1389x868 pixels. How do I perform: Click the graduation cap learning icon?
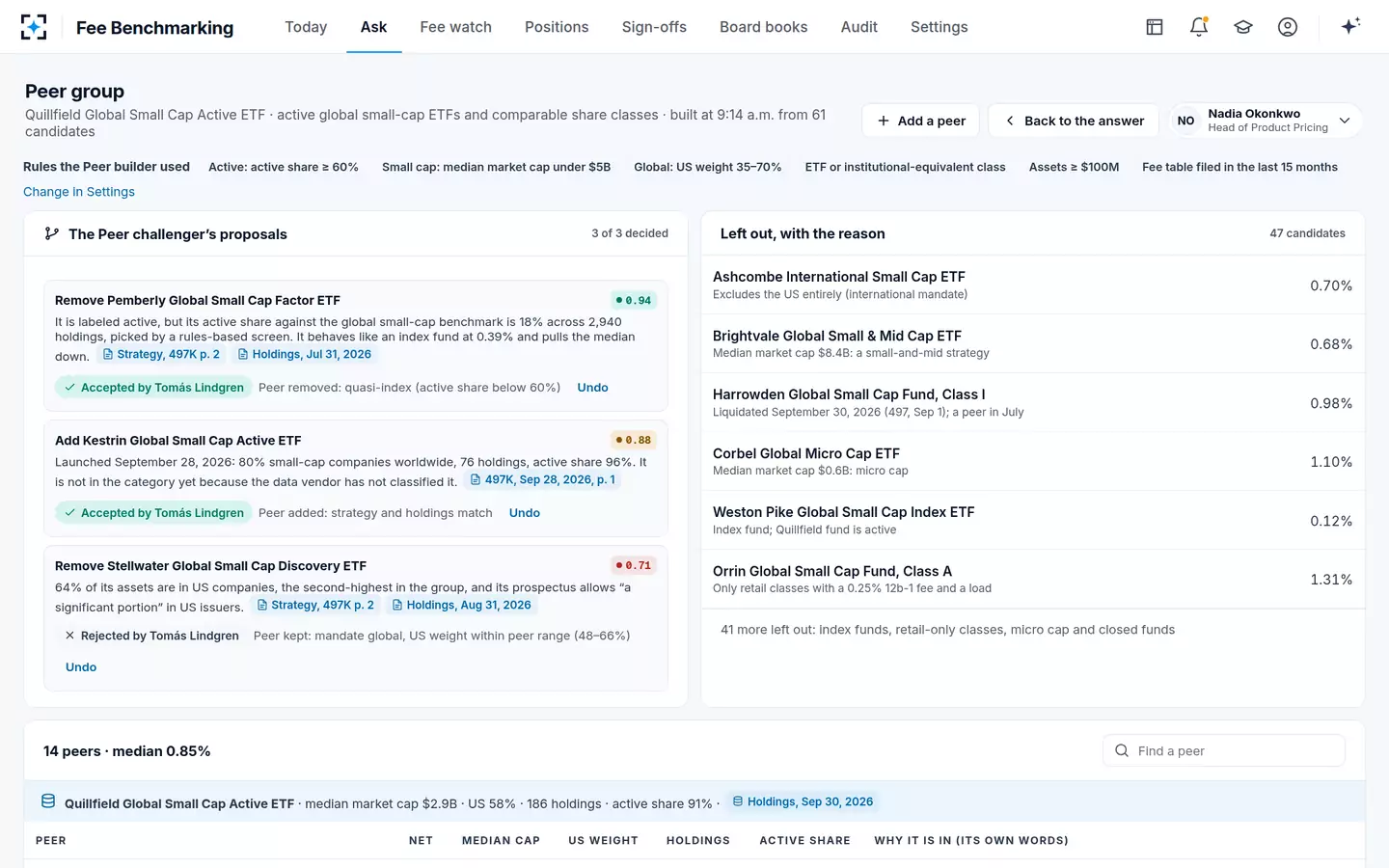[1243, 27]
